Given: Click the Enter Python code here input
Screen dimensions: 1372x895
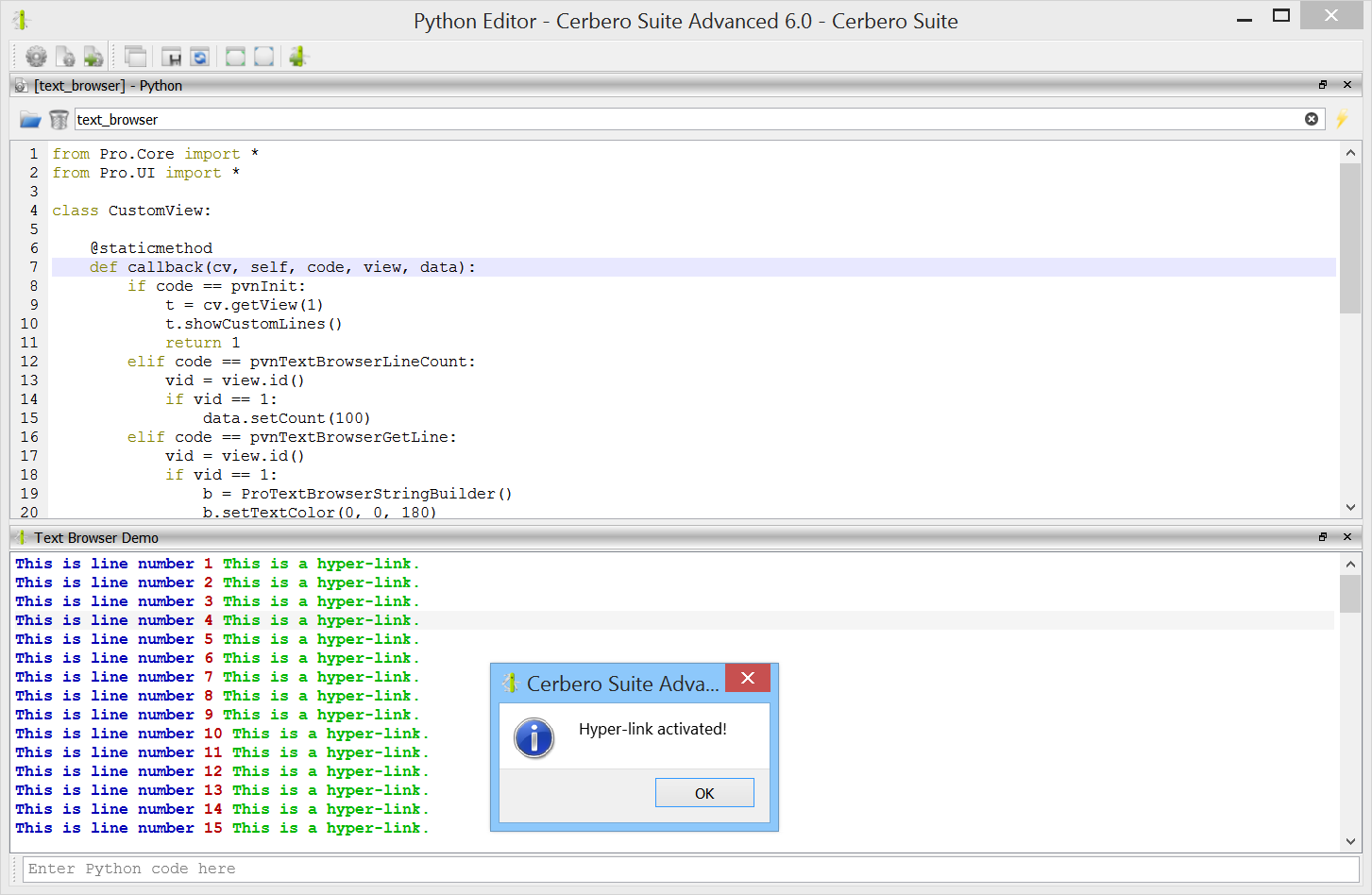Looking at the screenshot, I should tap(691, 869).
